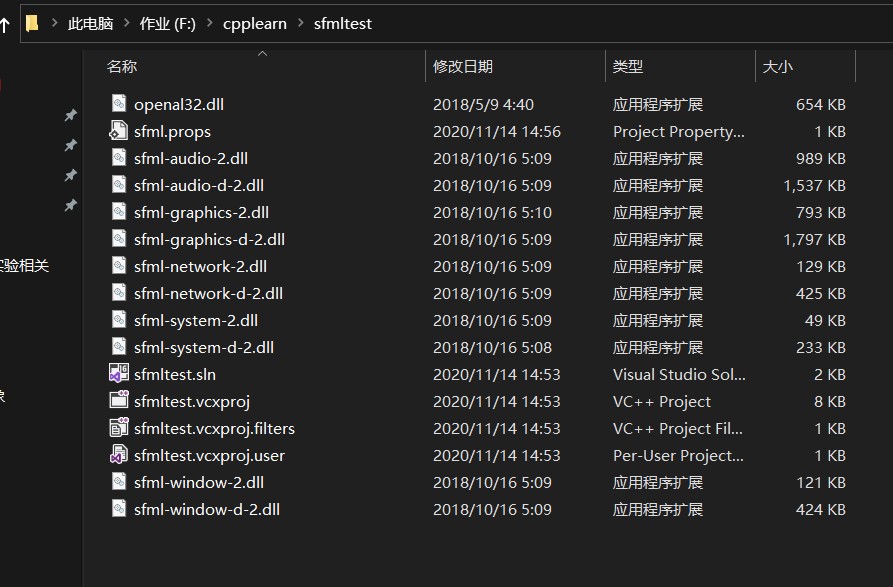Select file name sfml.props

pos(173,132)
